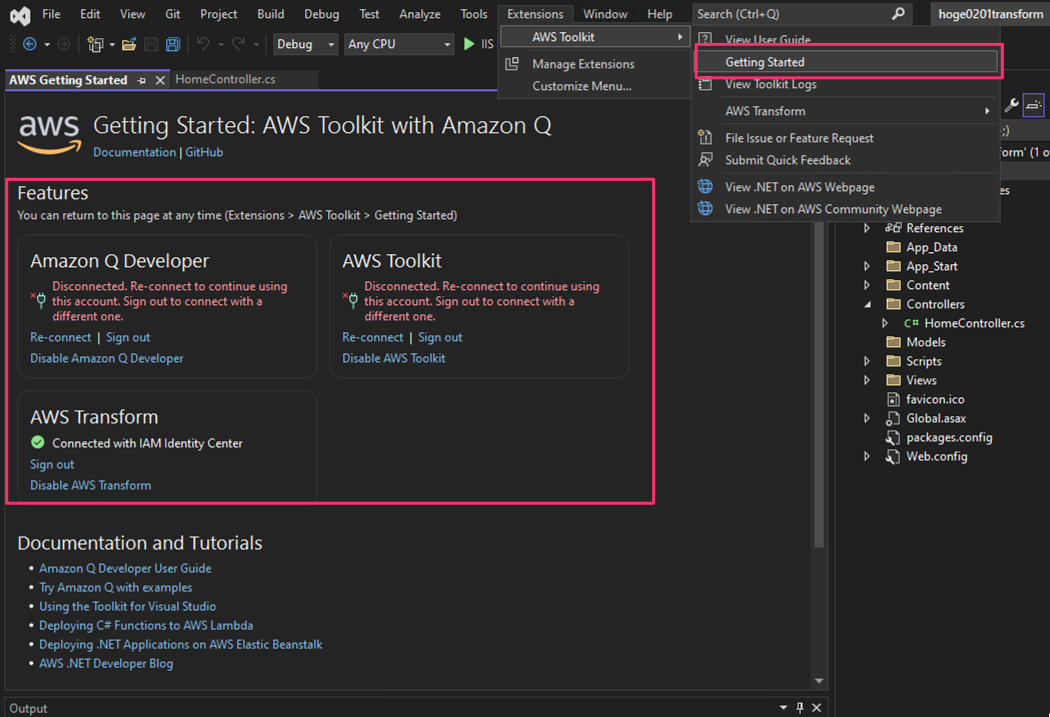Click in the Search (Ctrl+Q) box
This screenshot has height=717, width=1050.
pyautogui.click(x=790, y=14)
